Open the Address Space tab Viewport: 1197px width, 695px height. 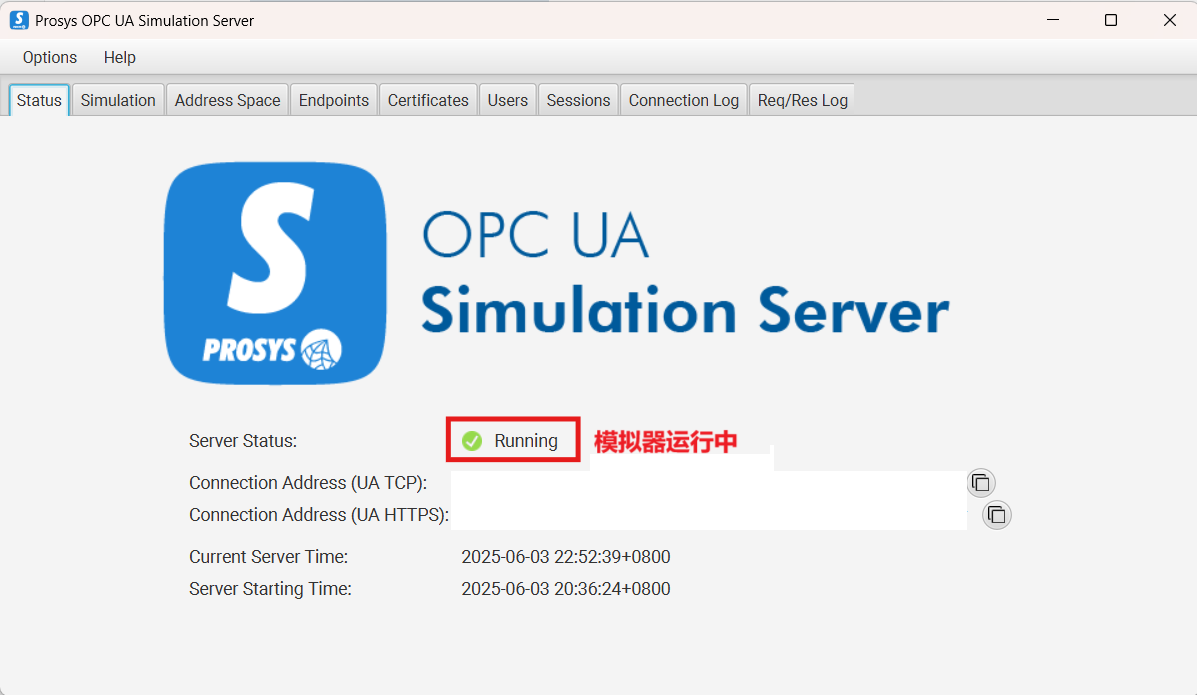pos(227,100)
